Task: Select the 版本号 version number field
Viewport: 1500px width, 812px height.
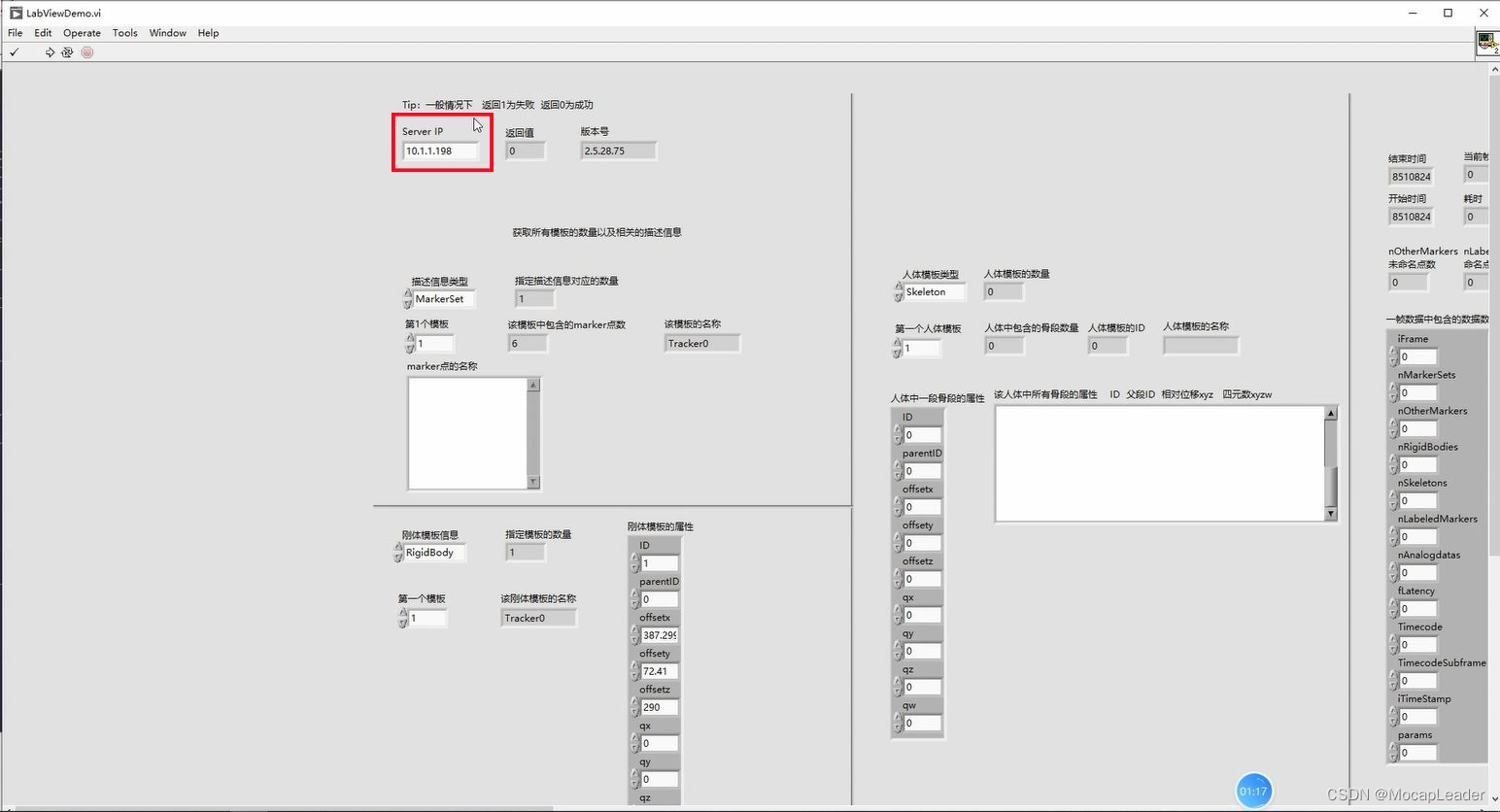Action: (x=618, y=151)
